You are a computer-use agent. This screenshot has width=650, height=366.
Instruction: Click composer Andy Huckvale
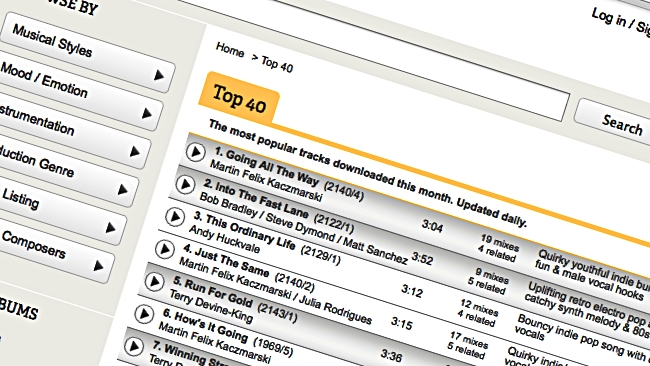point(224,239)
